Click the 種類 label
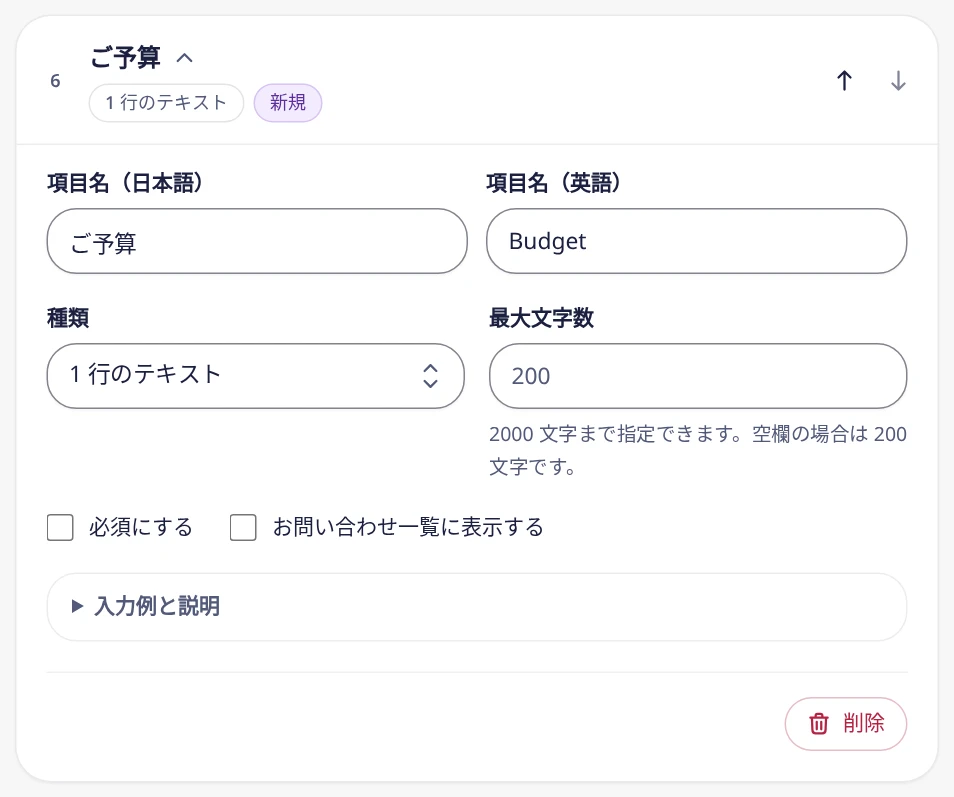 coord(68,318)
